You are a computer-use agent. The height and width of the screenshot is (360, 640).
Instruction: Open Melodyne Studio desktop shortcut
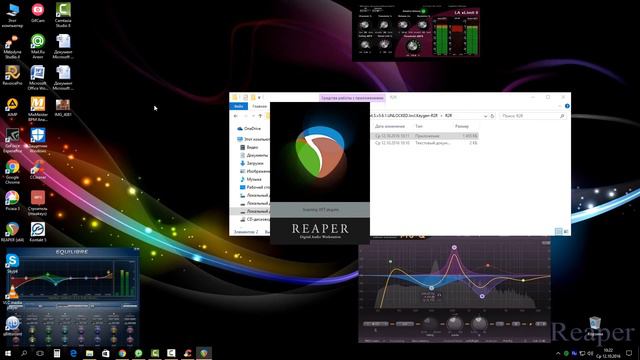coord(12,47)
